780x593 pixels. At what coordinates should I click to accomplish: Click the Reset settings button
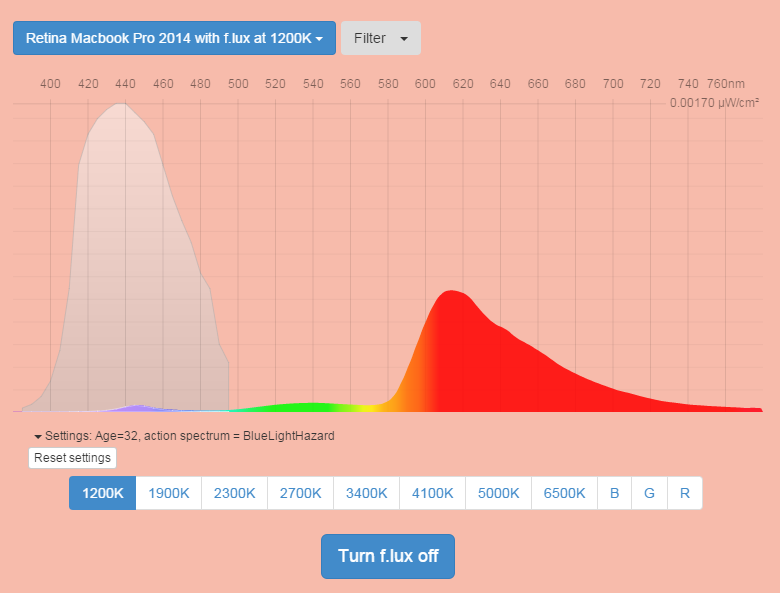(x=72, y=458)
